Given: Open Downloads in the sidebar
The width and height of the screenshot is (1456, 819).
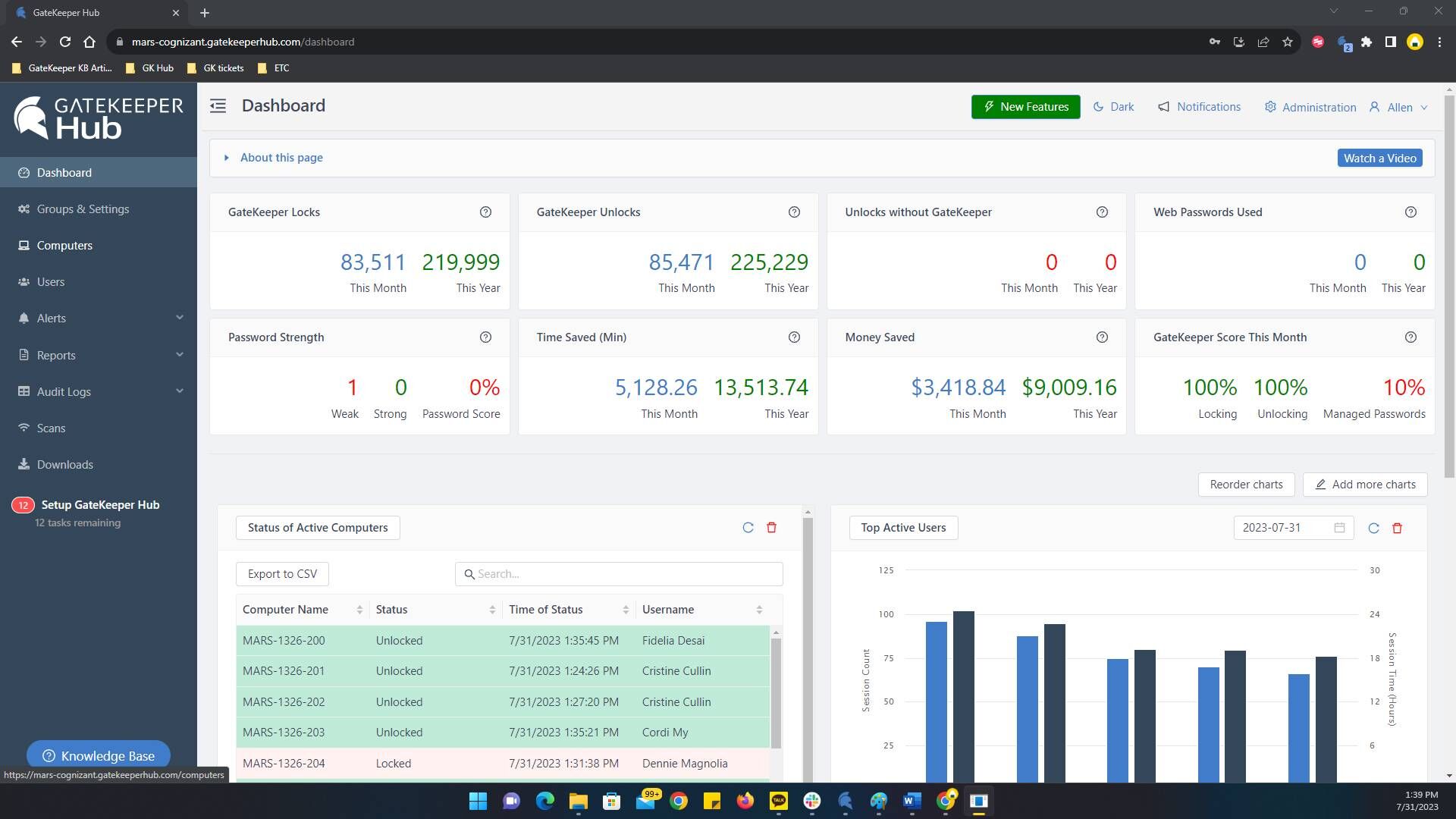Looking at the screenshot, I should click(x=64, y=464).
